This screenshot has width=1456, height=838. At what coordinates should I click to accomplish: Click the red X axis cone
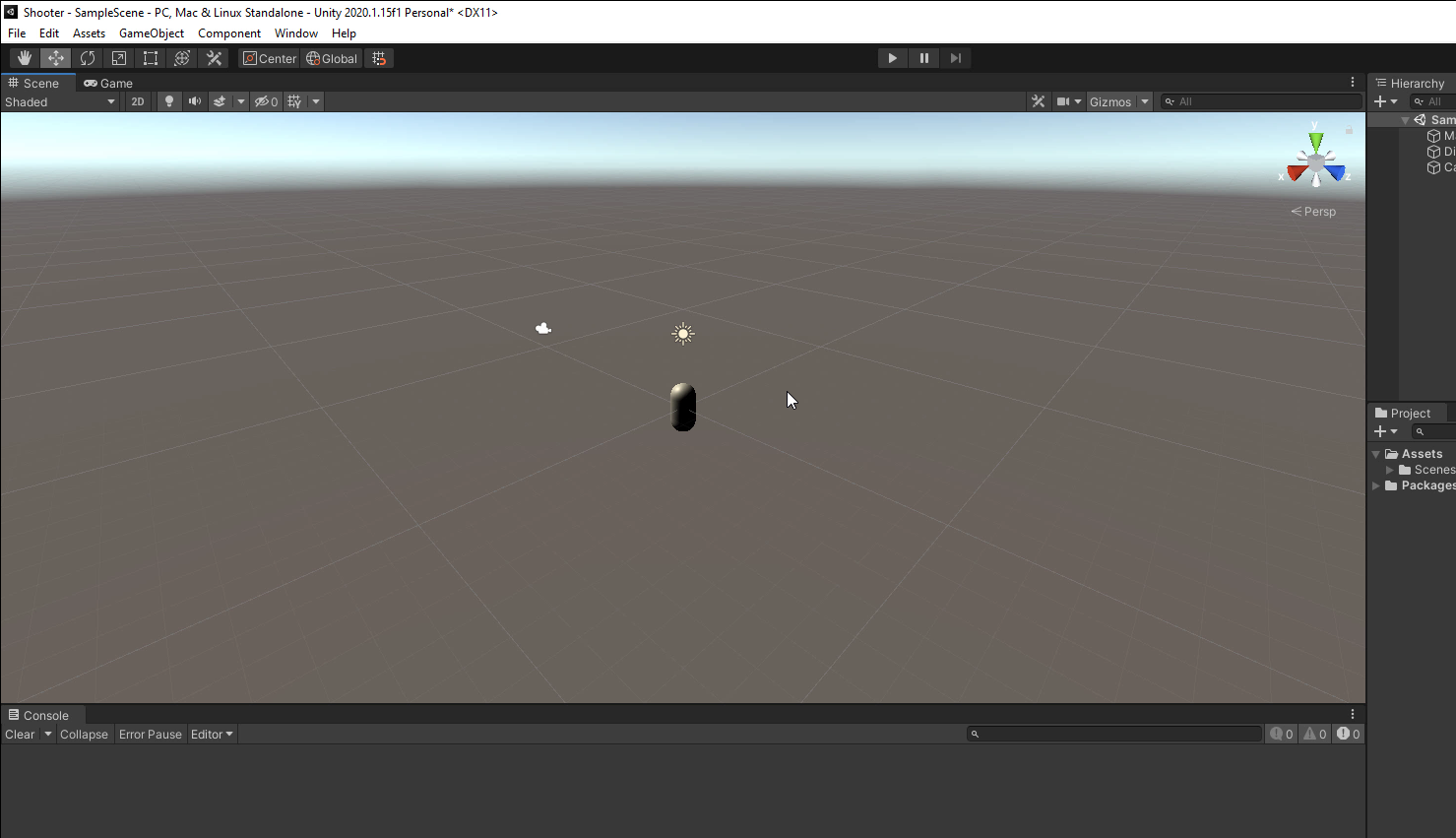[1297, 174]
